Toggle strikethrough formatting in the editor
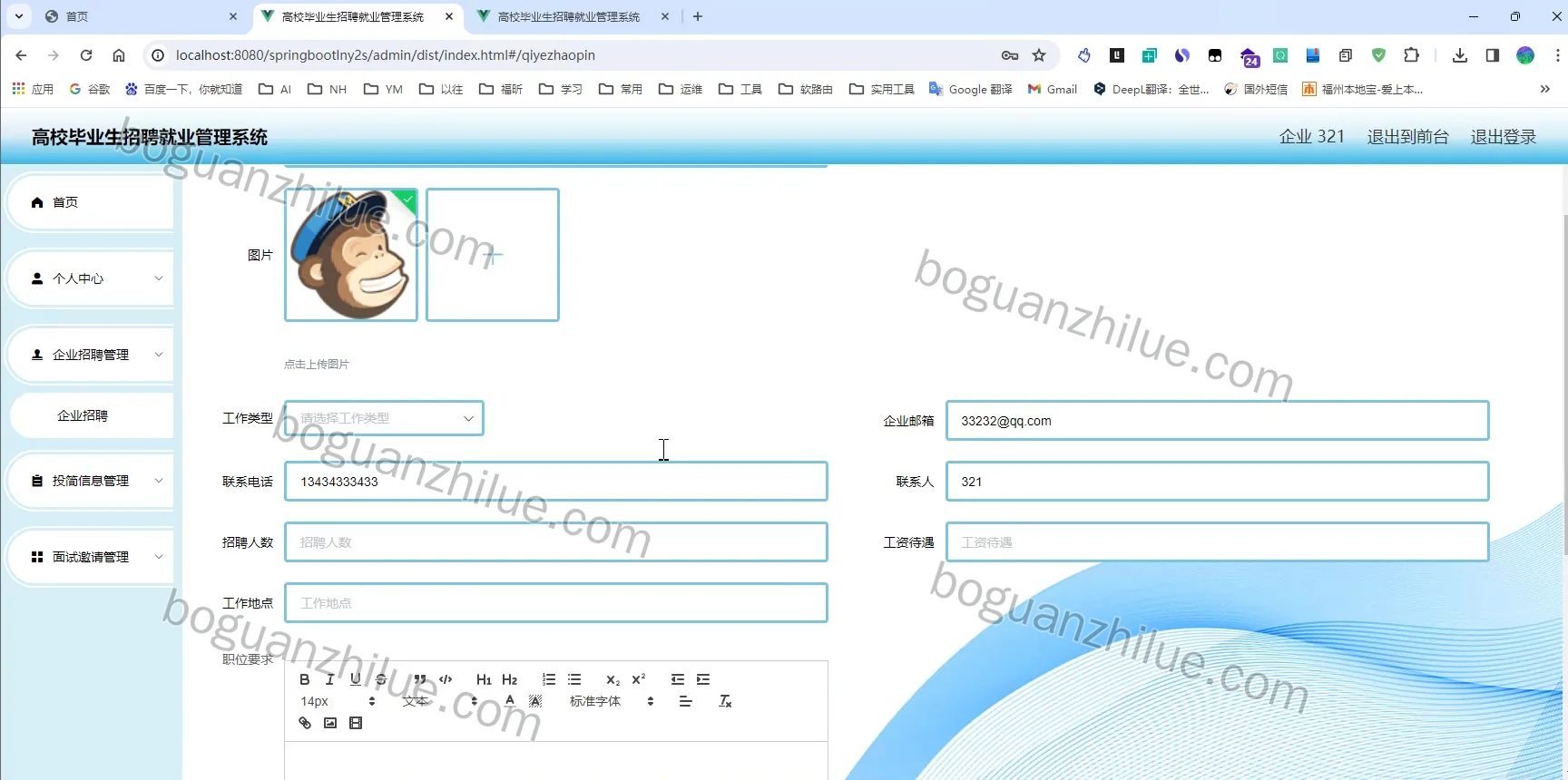Viewport: 1568px width, 780px height. coord(381,679)
